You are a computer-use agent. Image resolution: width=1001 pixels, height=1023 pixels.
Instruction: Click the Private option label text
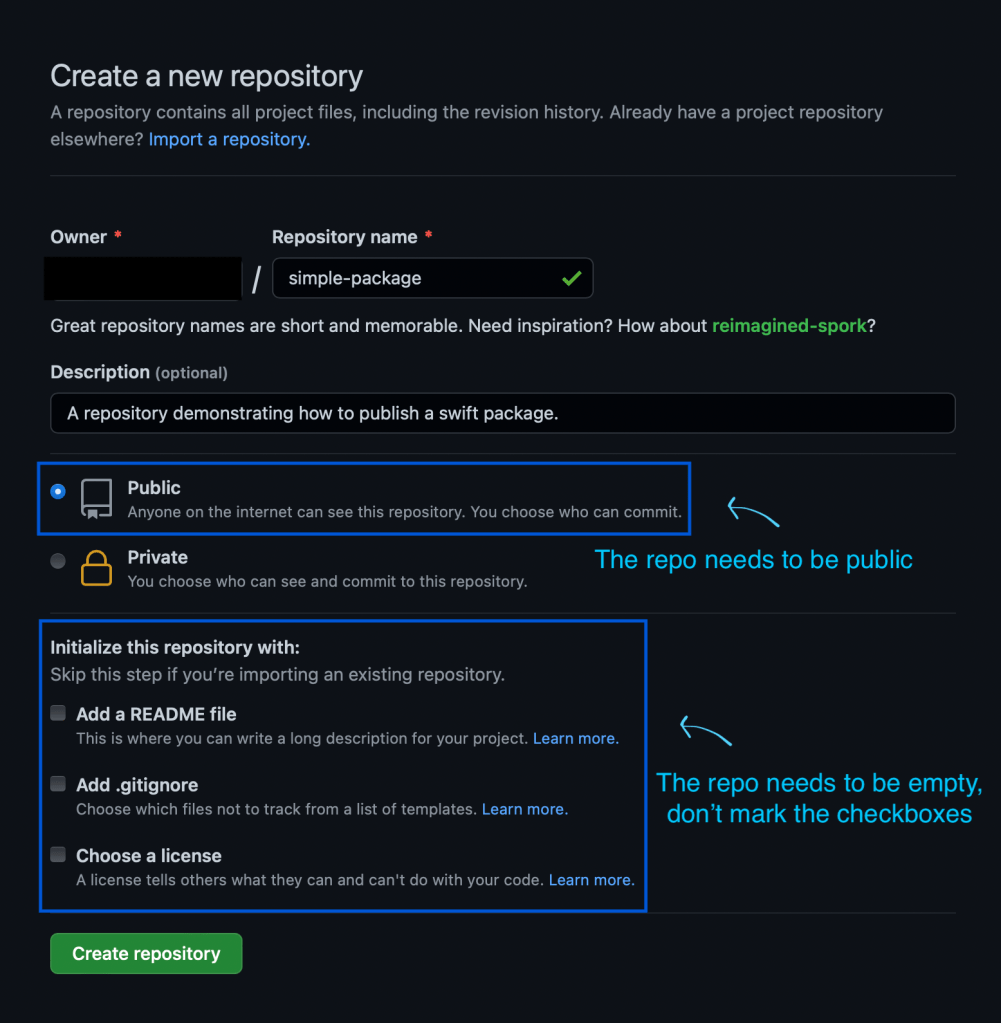click(158, 558)
